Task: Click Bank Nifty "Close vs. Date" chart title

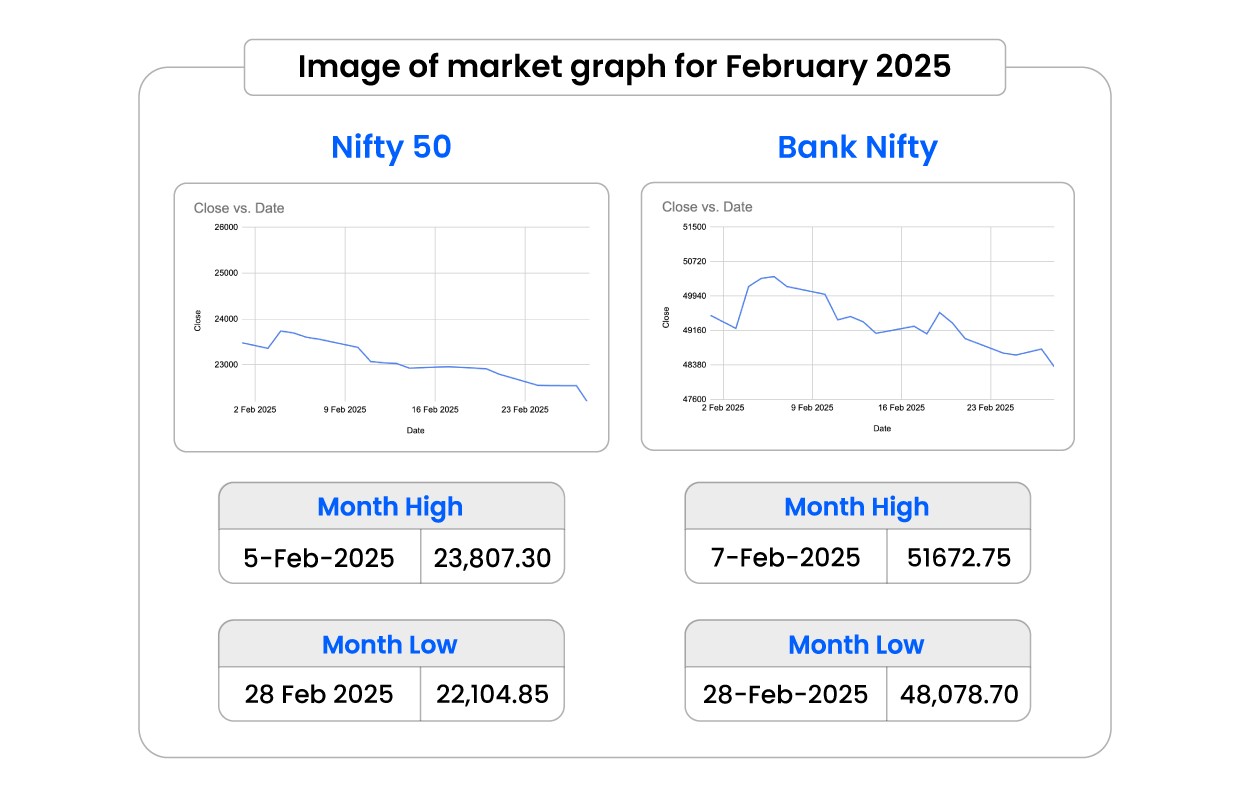Action: (707, 207)
